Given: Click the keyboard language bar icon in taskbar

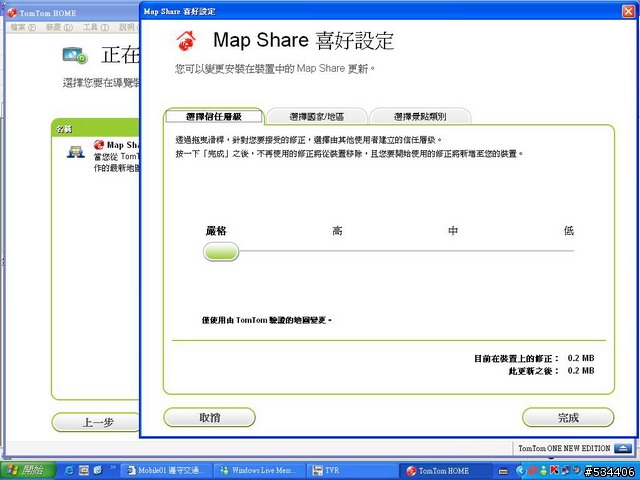Looking at the screenshot, I should (503, 471).
